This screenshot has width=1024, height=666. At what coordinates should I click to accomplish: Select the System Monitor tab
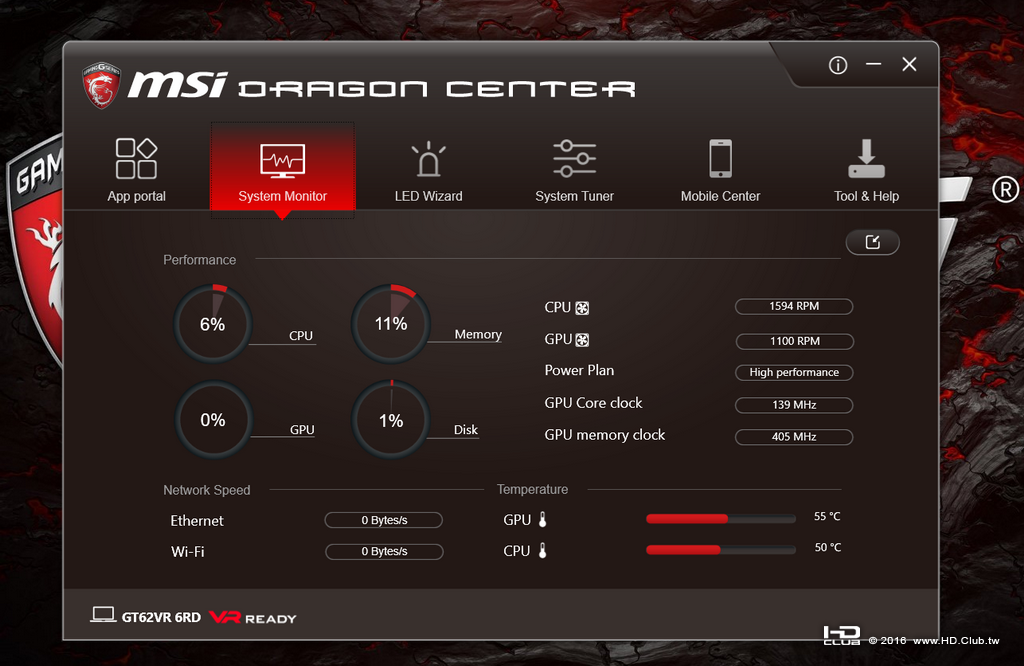[x=282, y=167]
